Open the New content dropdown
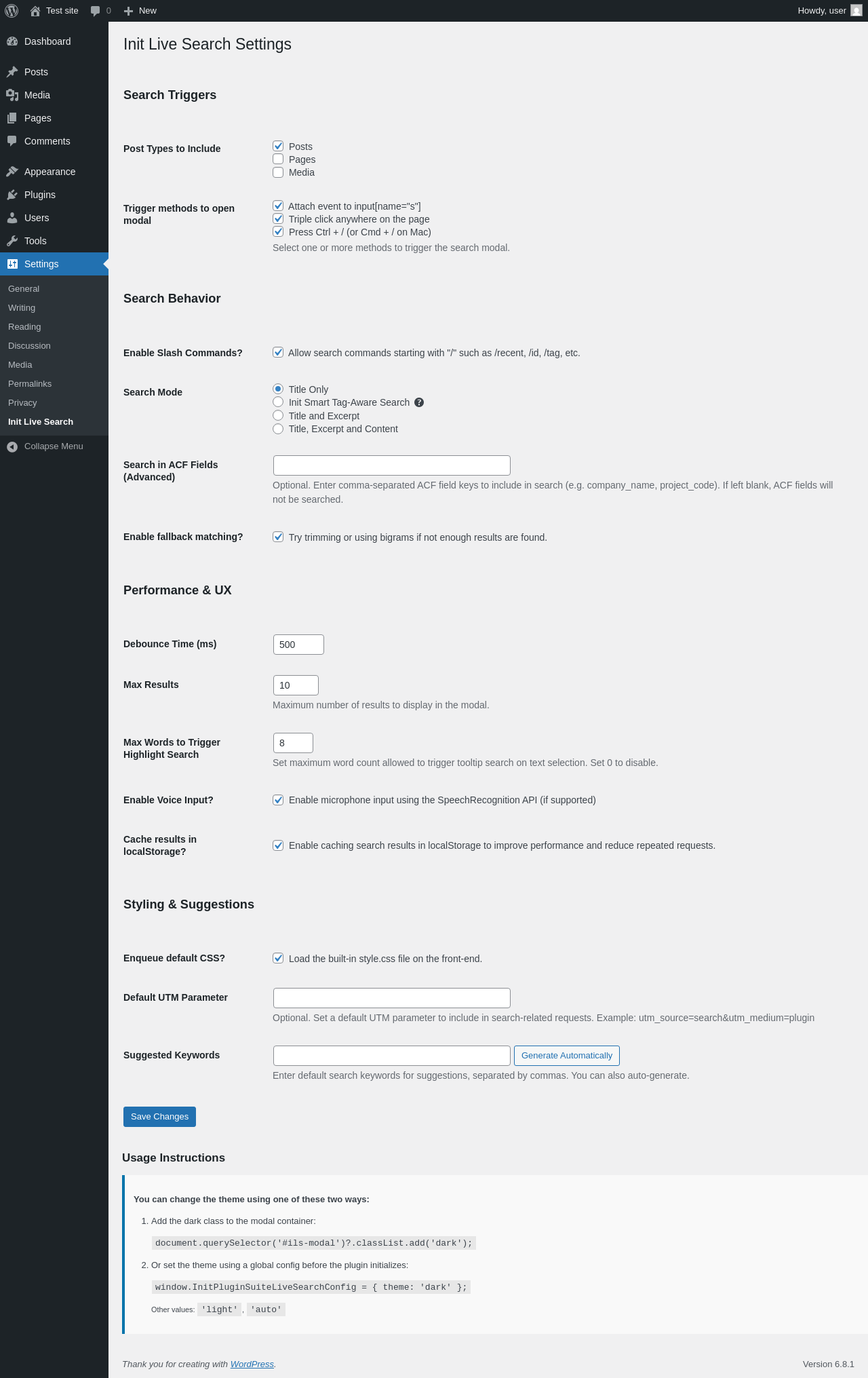 (141, 11)
